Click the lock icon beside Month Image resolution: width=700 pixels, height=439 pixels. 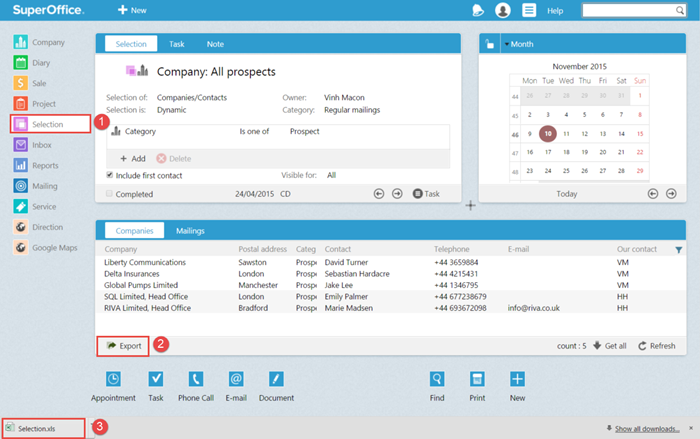click(x=490, y=44)
